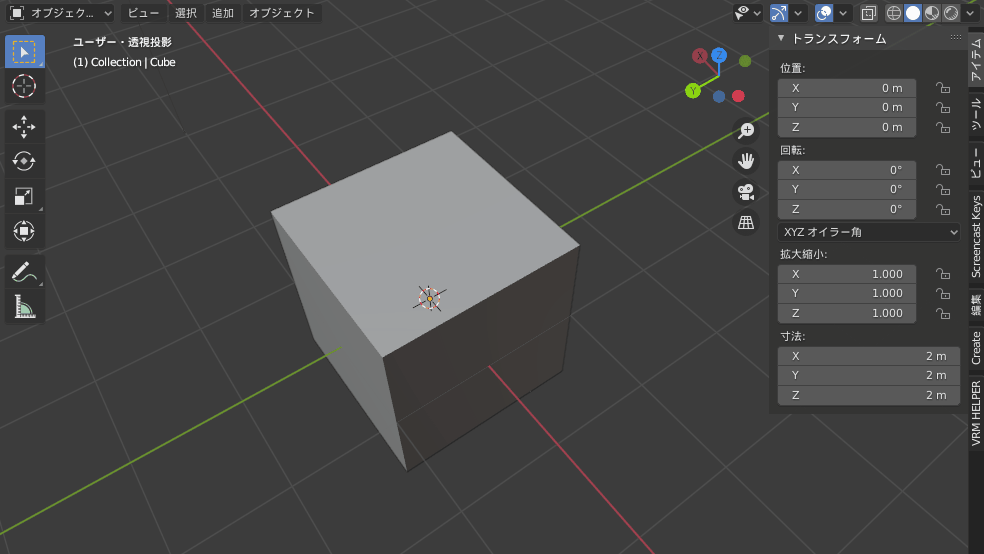Open the オブジェクト menu

tap(282, 13)
